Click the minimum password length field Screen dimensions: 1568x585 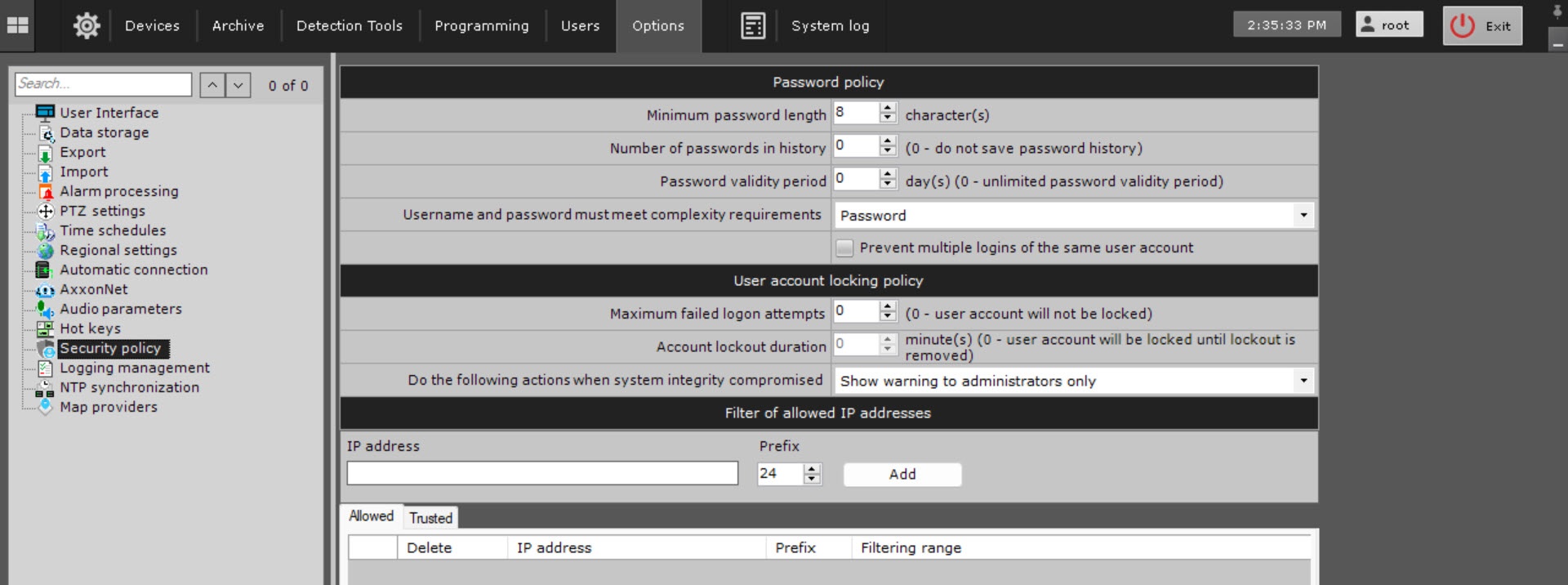coord(856,113)
